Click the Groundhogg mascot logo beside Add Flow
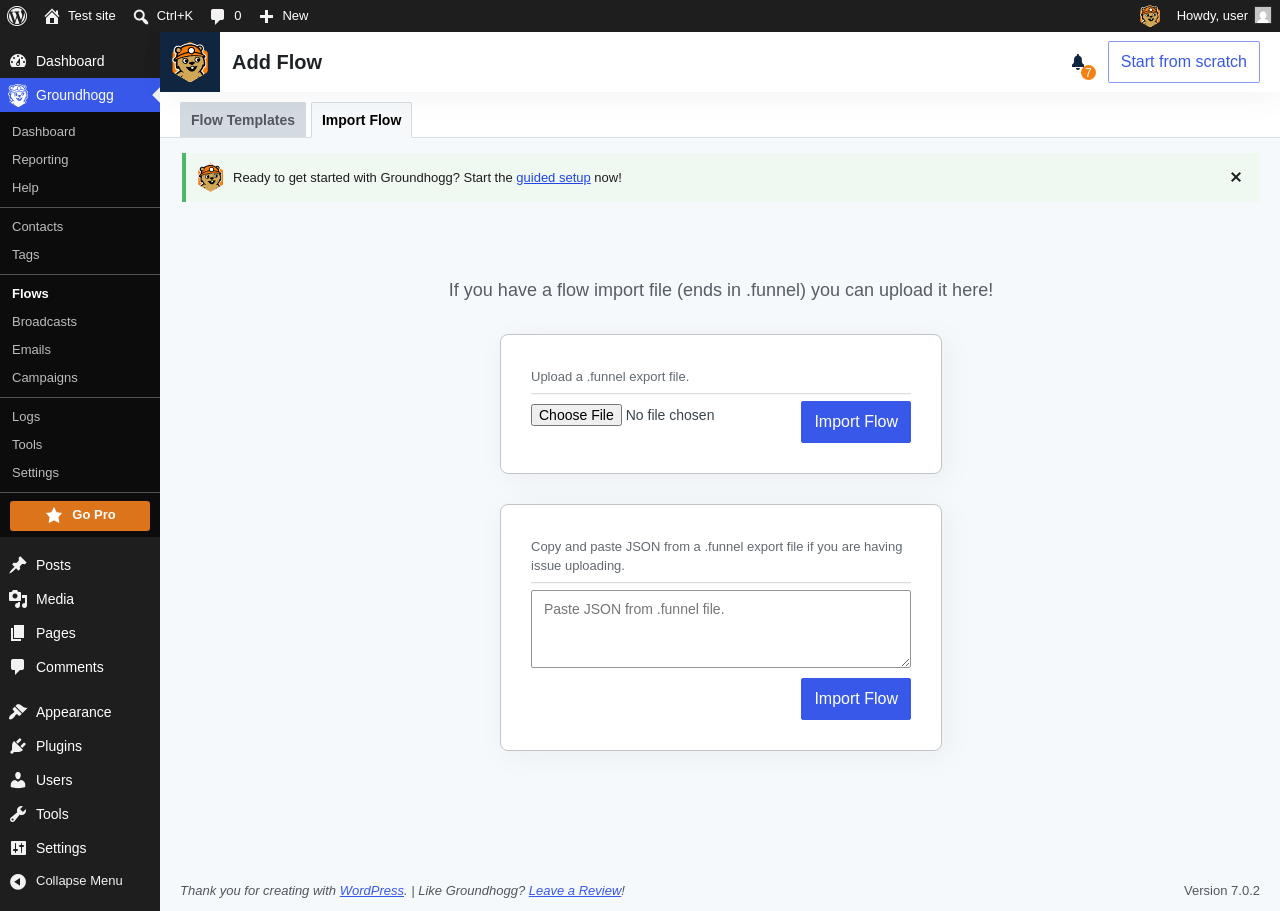This screenshot has width=1280, height=911. pyautogui.click(x=190, y=62)
